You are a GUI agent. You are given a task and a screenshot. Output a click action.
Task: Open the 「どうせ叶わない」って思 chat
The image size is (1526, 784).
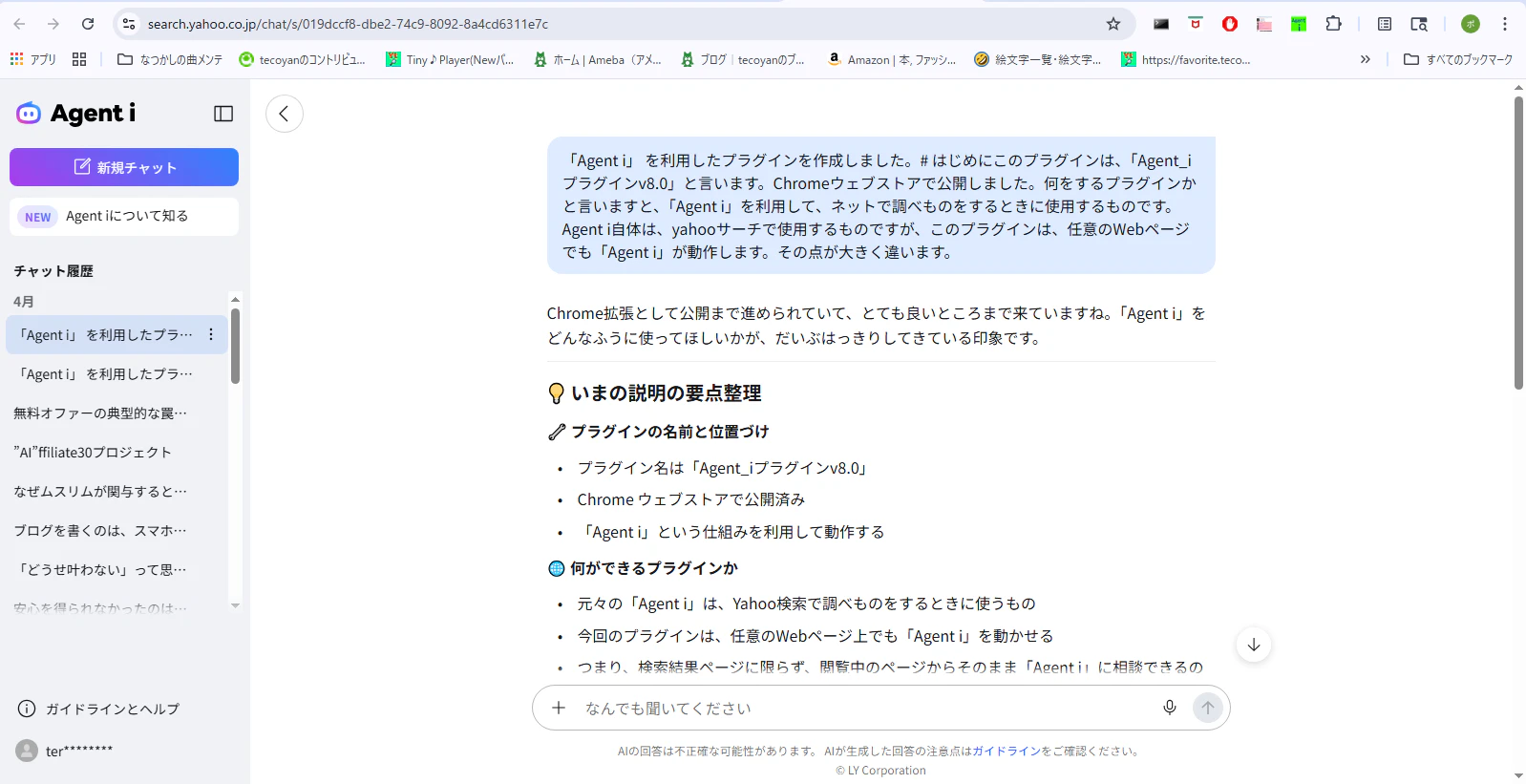[118, 570]
